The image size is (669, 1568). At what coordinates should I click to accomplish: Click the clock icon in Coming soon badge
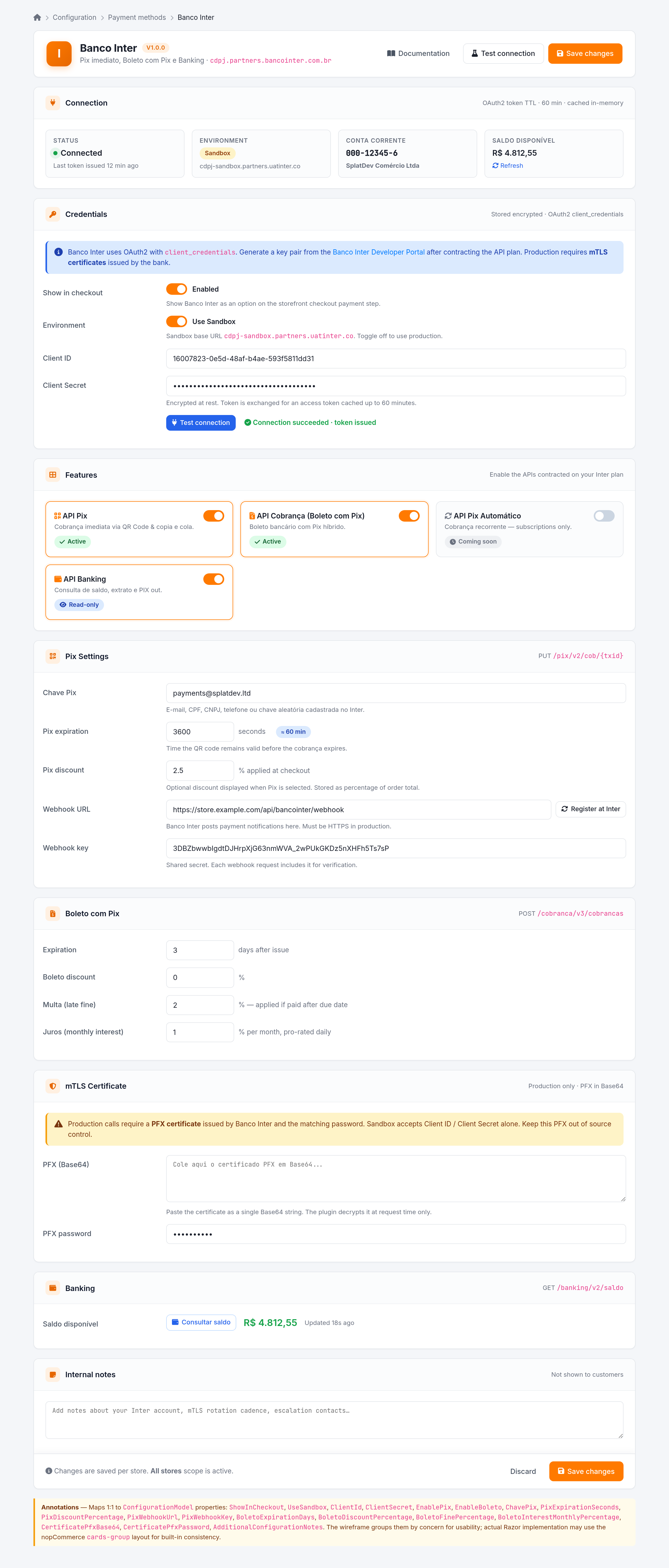(453, 542)
